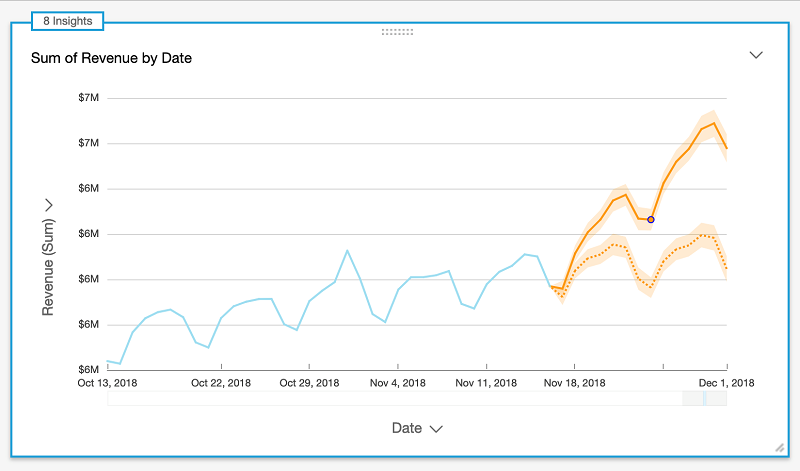
Task: Click the Revenue (Sum) axis label
Action: coord(48,267)
